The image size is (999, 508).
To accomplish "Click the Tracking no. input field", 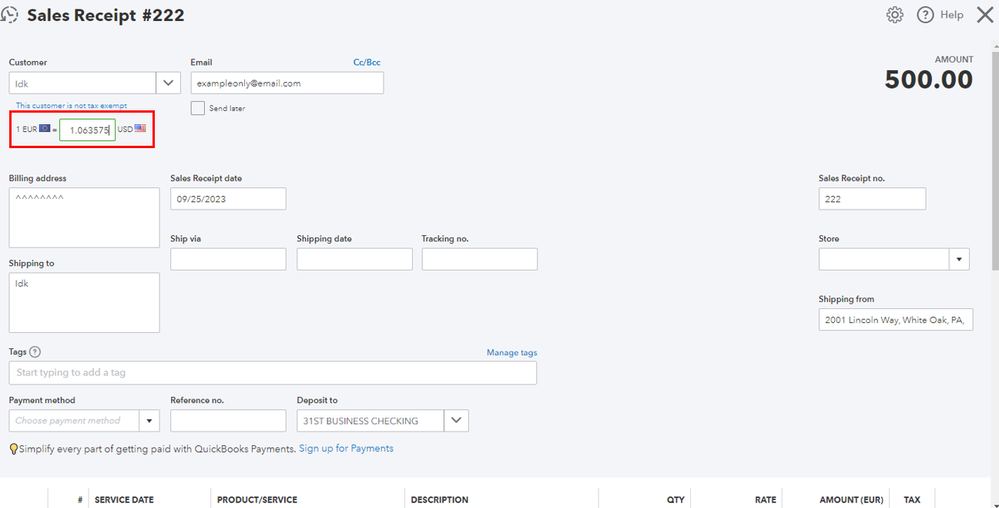I will 479,259.
